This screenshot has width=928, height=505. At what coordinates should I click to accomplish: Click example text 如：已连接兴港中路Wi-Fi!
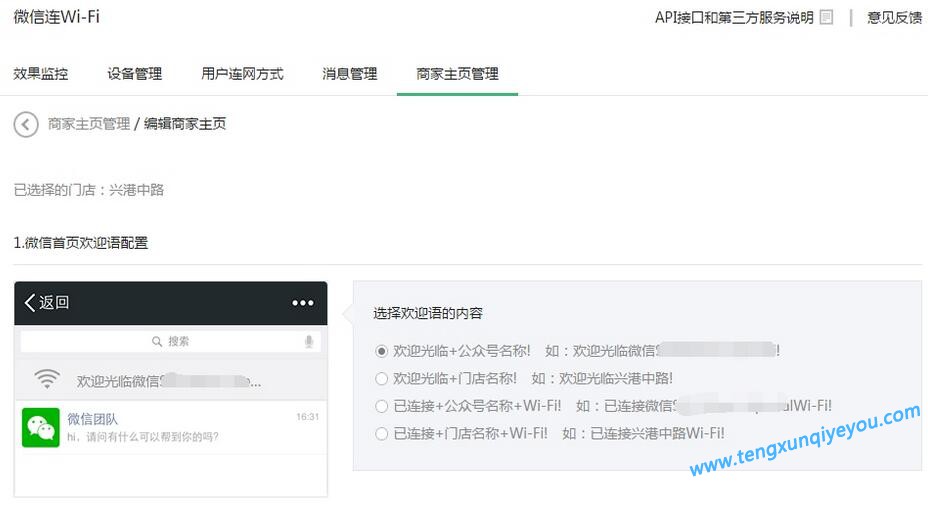(643, 433)
